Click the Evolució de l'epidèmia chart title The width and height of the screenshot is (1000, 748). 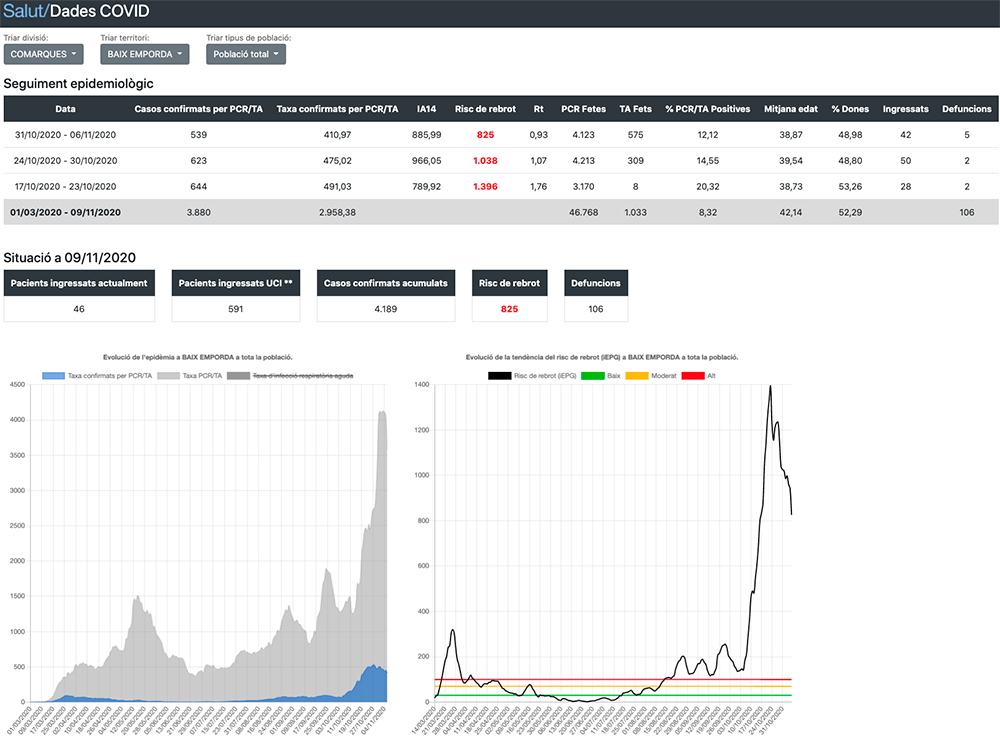(198, 357)
